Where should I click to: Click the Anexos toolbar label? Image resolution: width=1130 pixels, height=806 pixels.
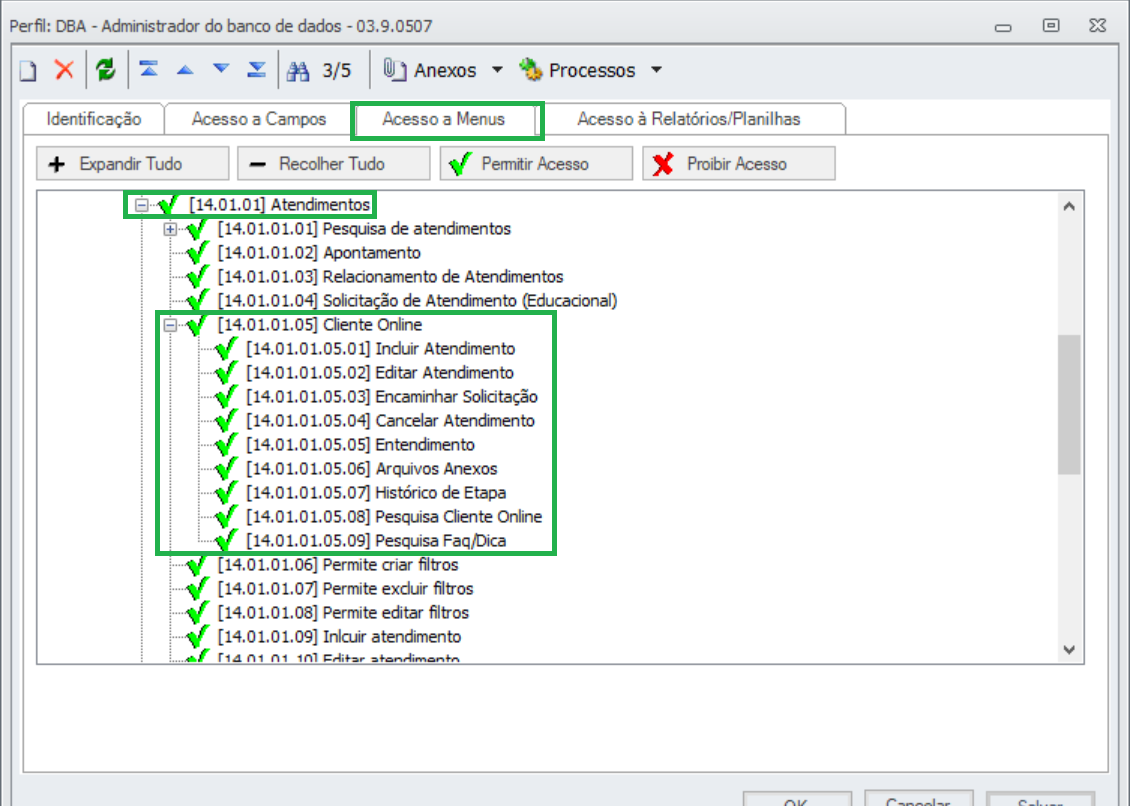point(445,71)
